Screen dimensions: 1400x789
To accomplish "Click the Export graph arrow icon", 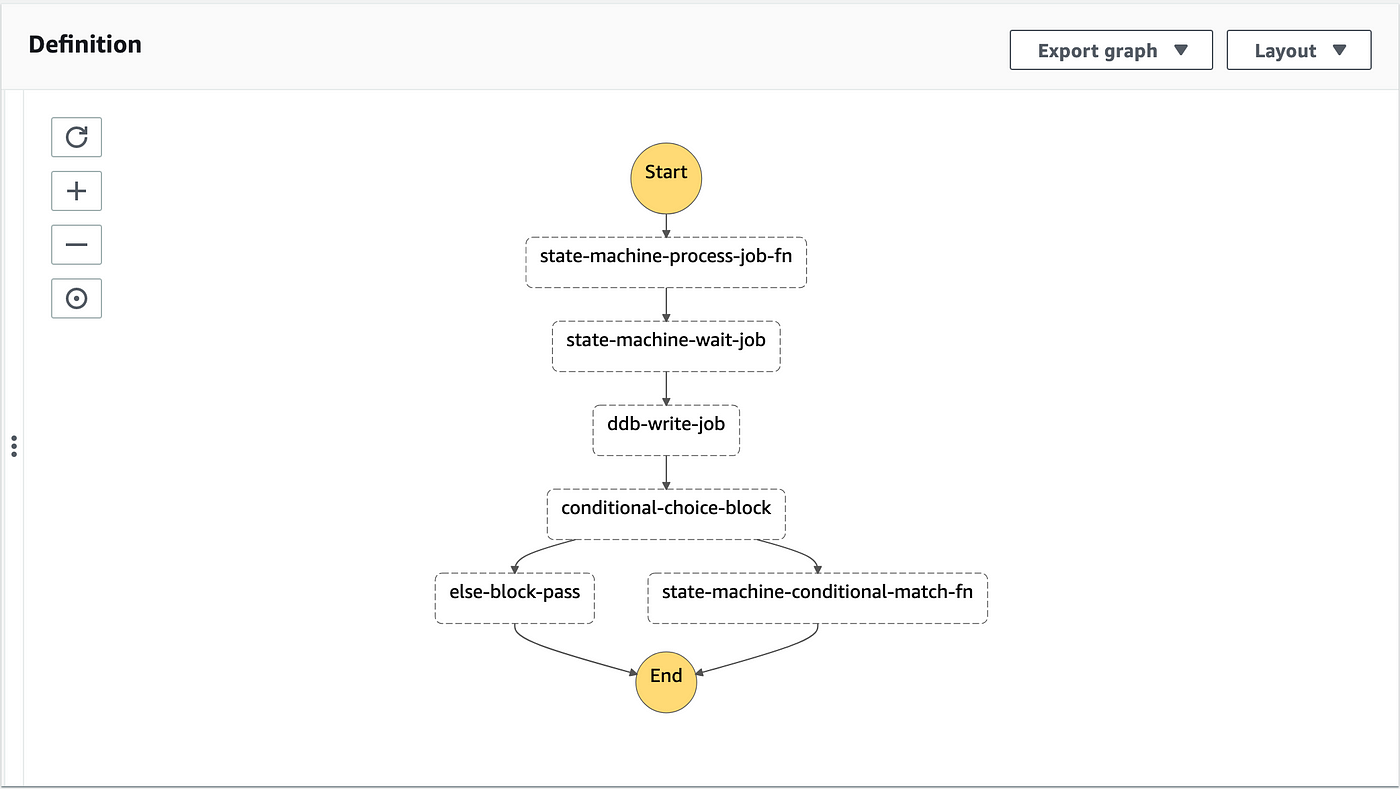I will click(x=1181, y=51).
